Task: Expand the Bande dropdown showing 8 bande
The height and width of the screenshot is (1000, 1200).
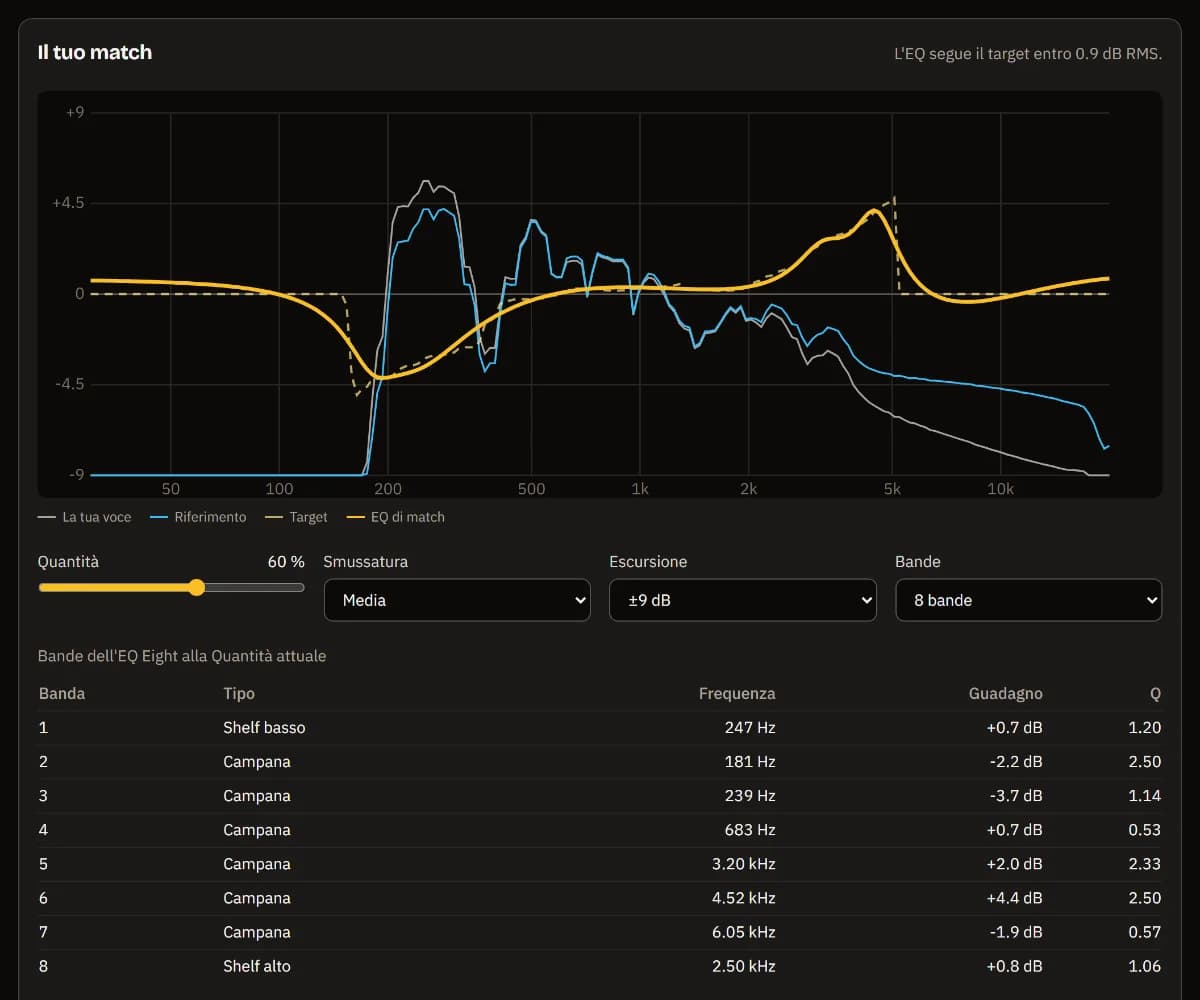Action: 1029,600
